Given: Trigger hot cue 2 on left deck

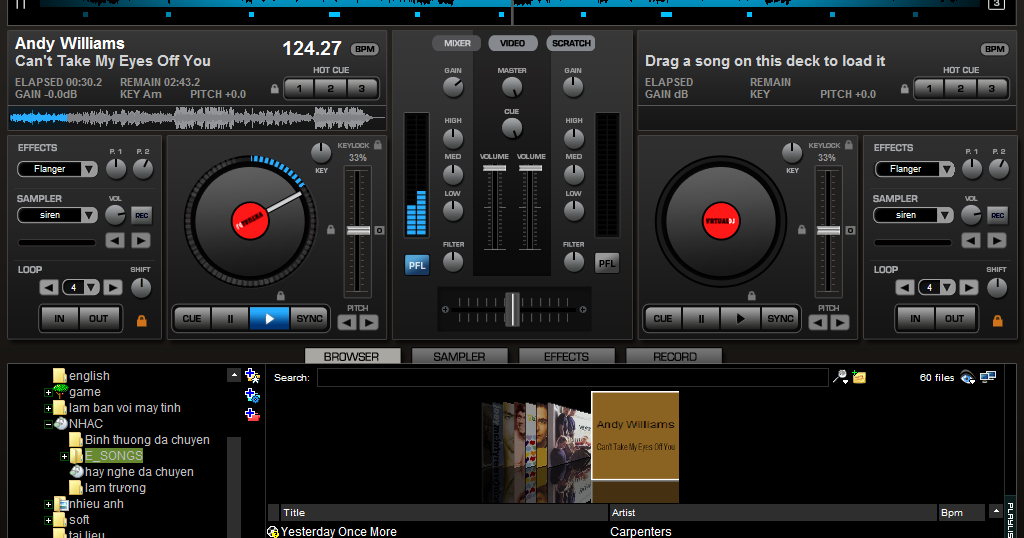Looking at the screenshot, I should coord(330,89).
